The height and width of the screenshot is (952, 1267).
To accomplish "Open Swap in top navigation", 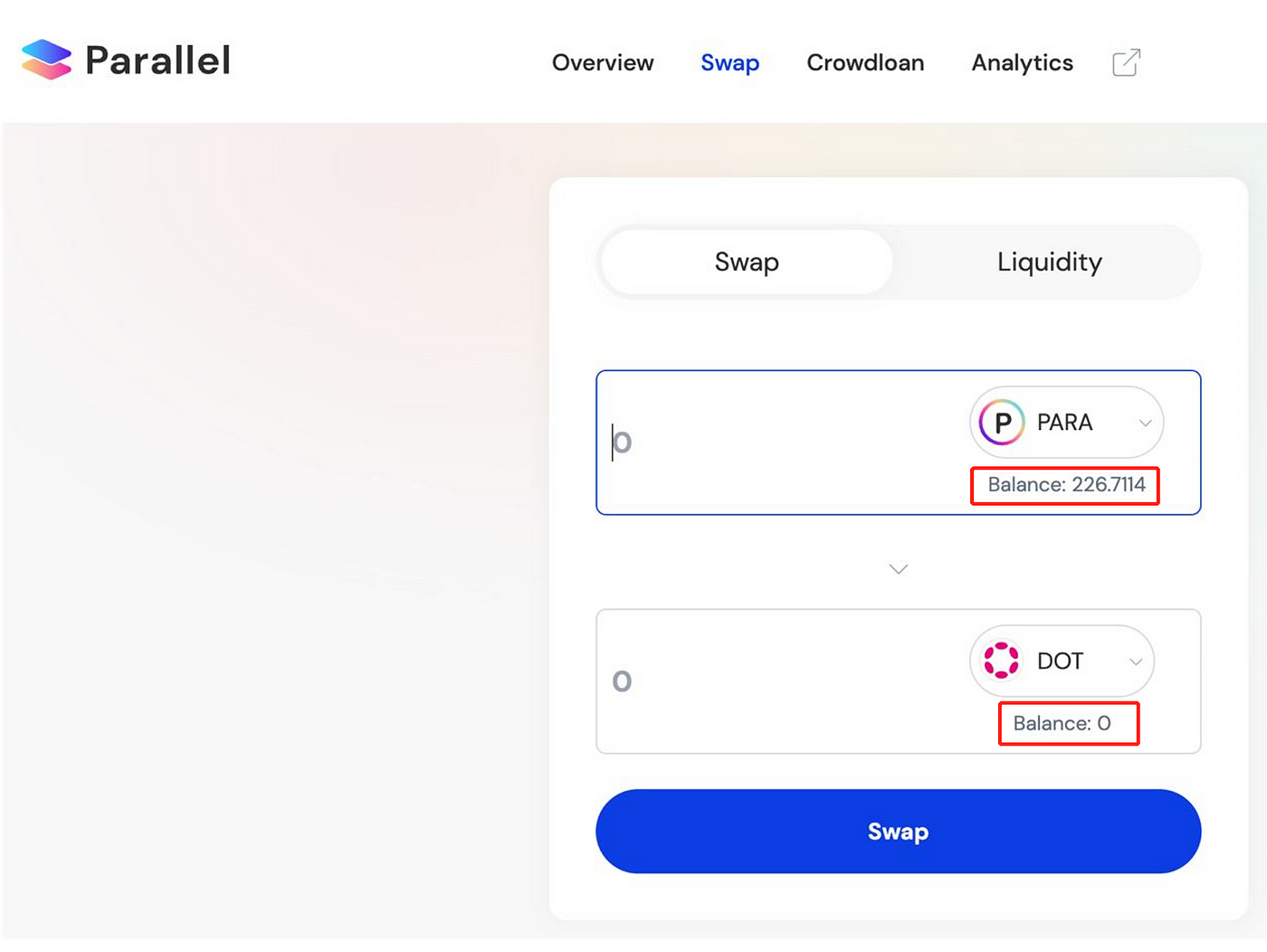I will (729, 63).
